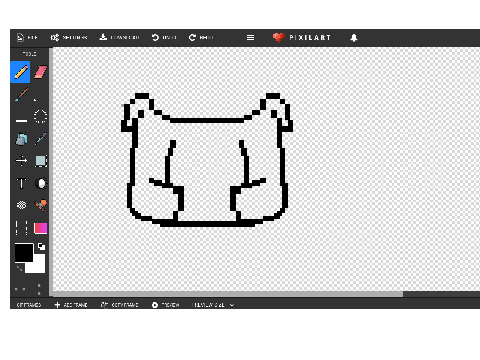The height and width of the screenshot is (360, 480).
Task: Select the Mirror symmetry tool
Action: (21, 228)
